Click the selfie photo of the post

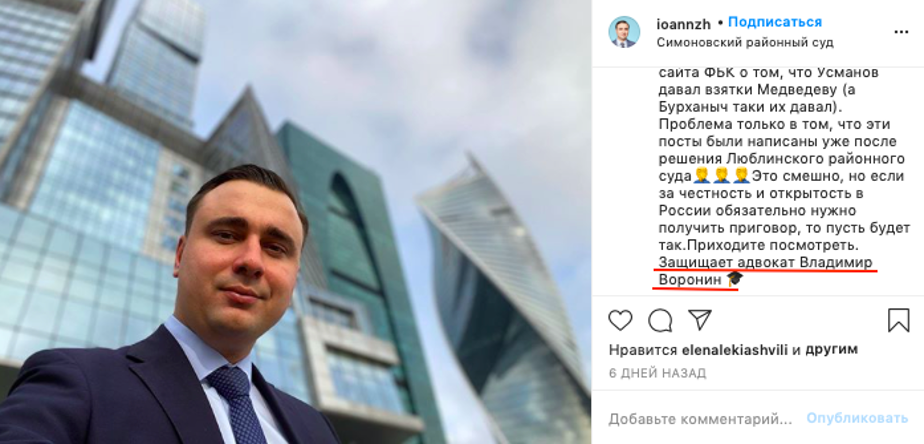pos(295,222)
